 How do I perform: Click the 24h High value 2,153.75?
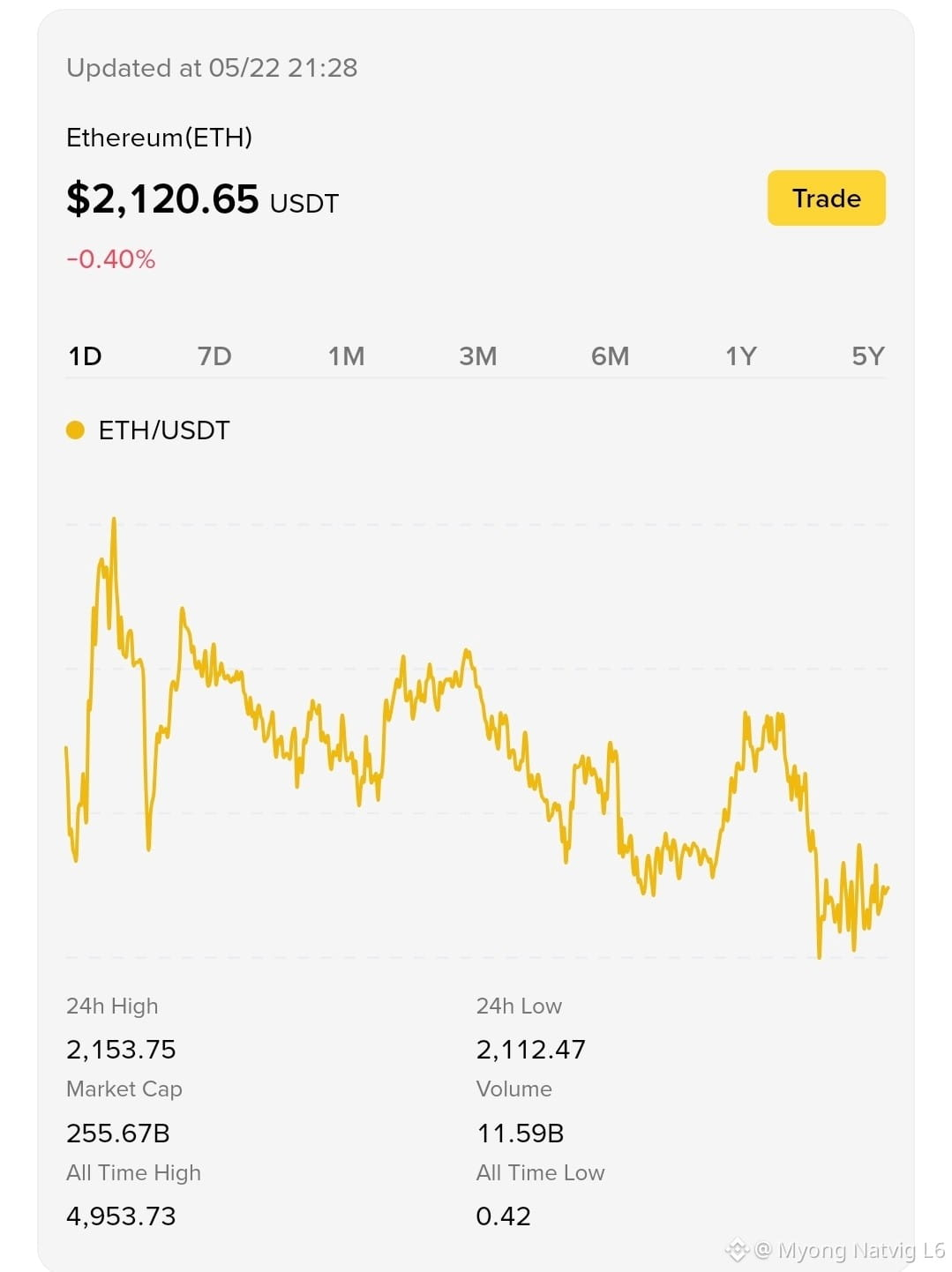coord(121,1050)
